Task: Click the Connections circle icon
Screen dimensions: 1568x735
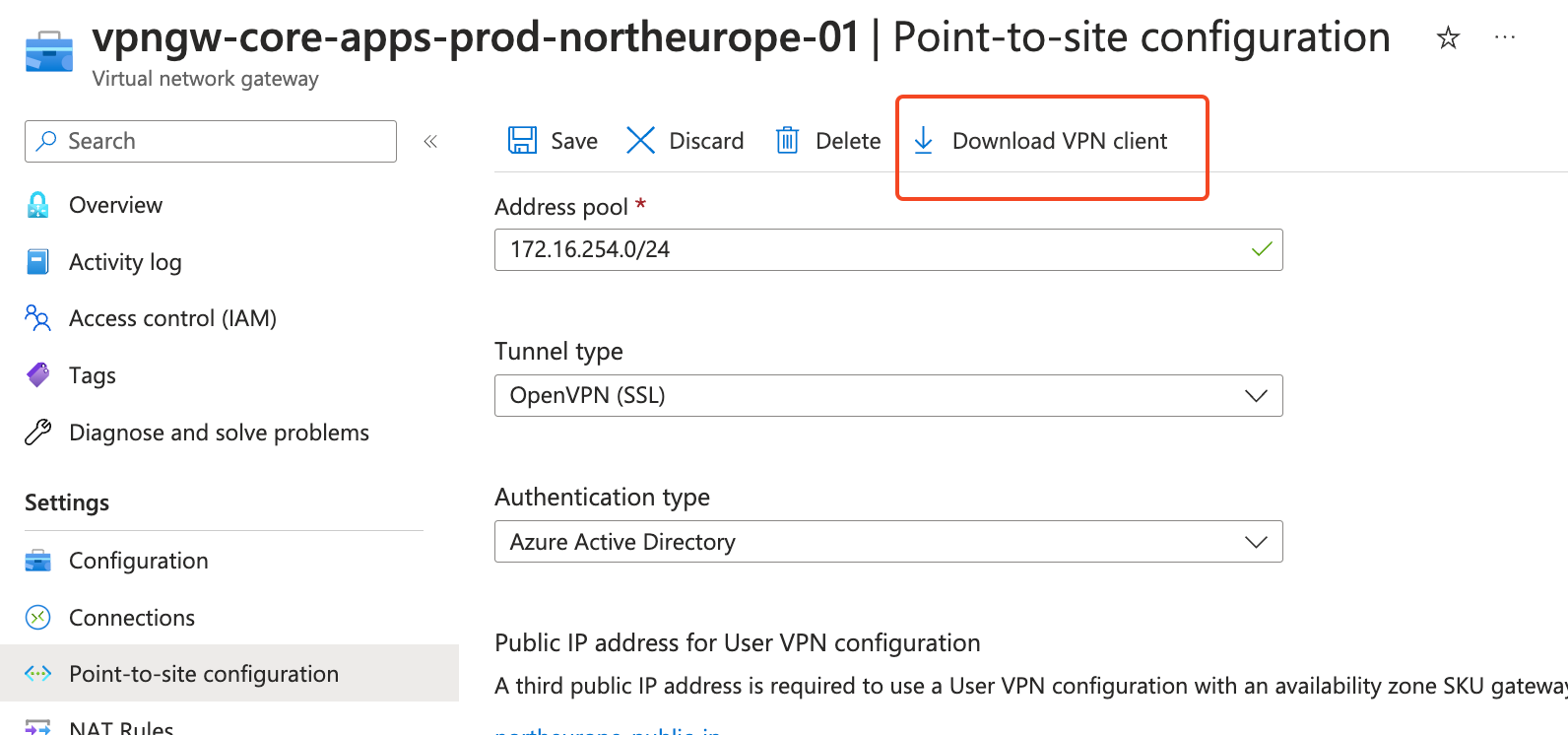Action: point(37,618)
